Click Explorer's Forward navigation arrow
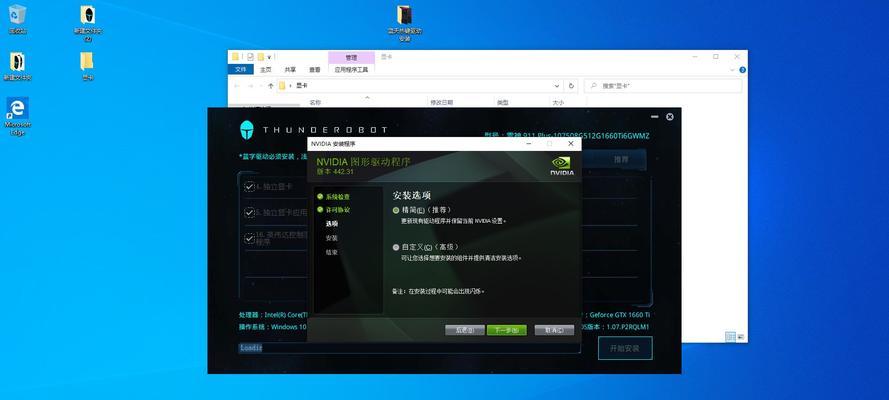The image size is (889, 400). click(x=252, y=86)
